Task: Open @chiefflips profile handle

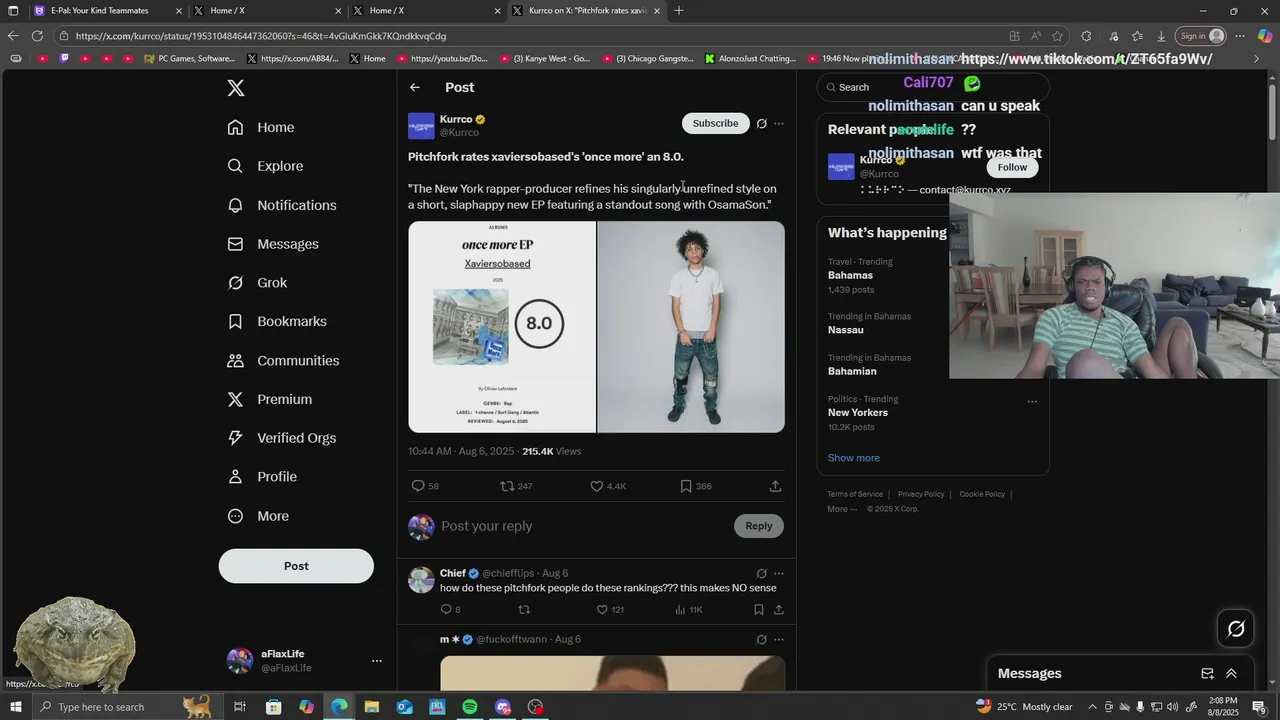Action: [508, 574]
